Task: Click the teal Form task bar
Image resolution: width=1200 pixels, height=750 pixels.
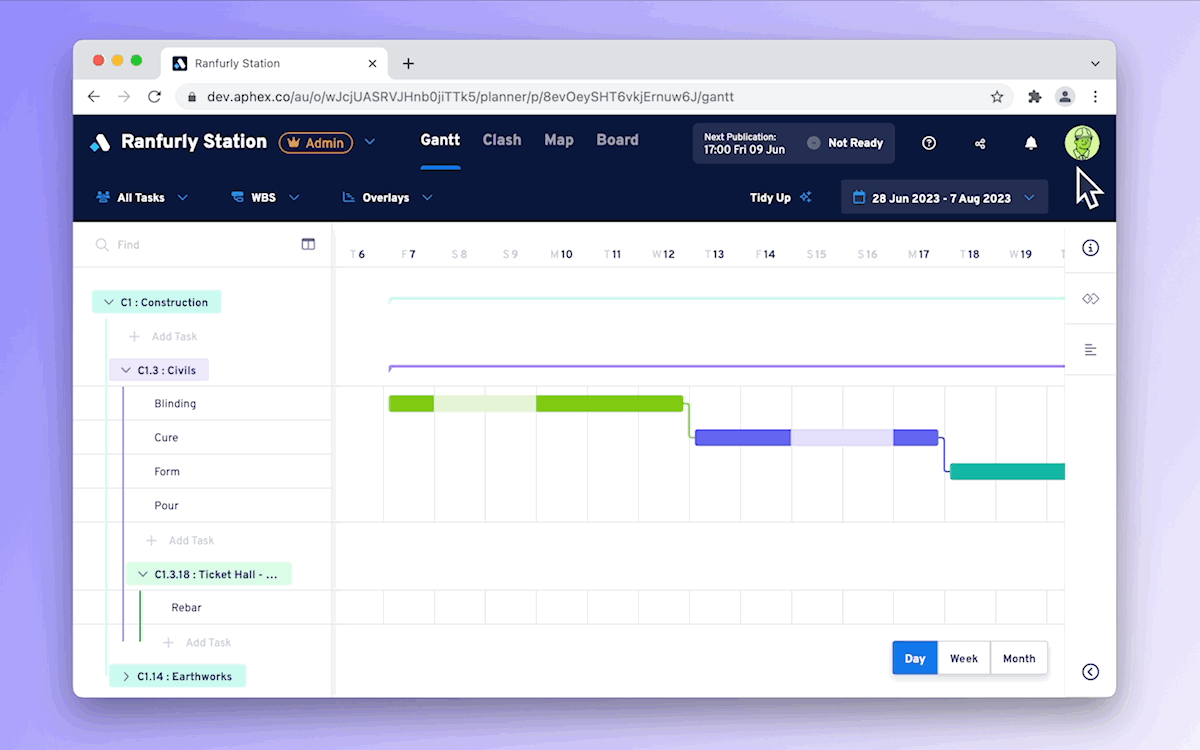Action: click(x=1007, y=472)
